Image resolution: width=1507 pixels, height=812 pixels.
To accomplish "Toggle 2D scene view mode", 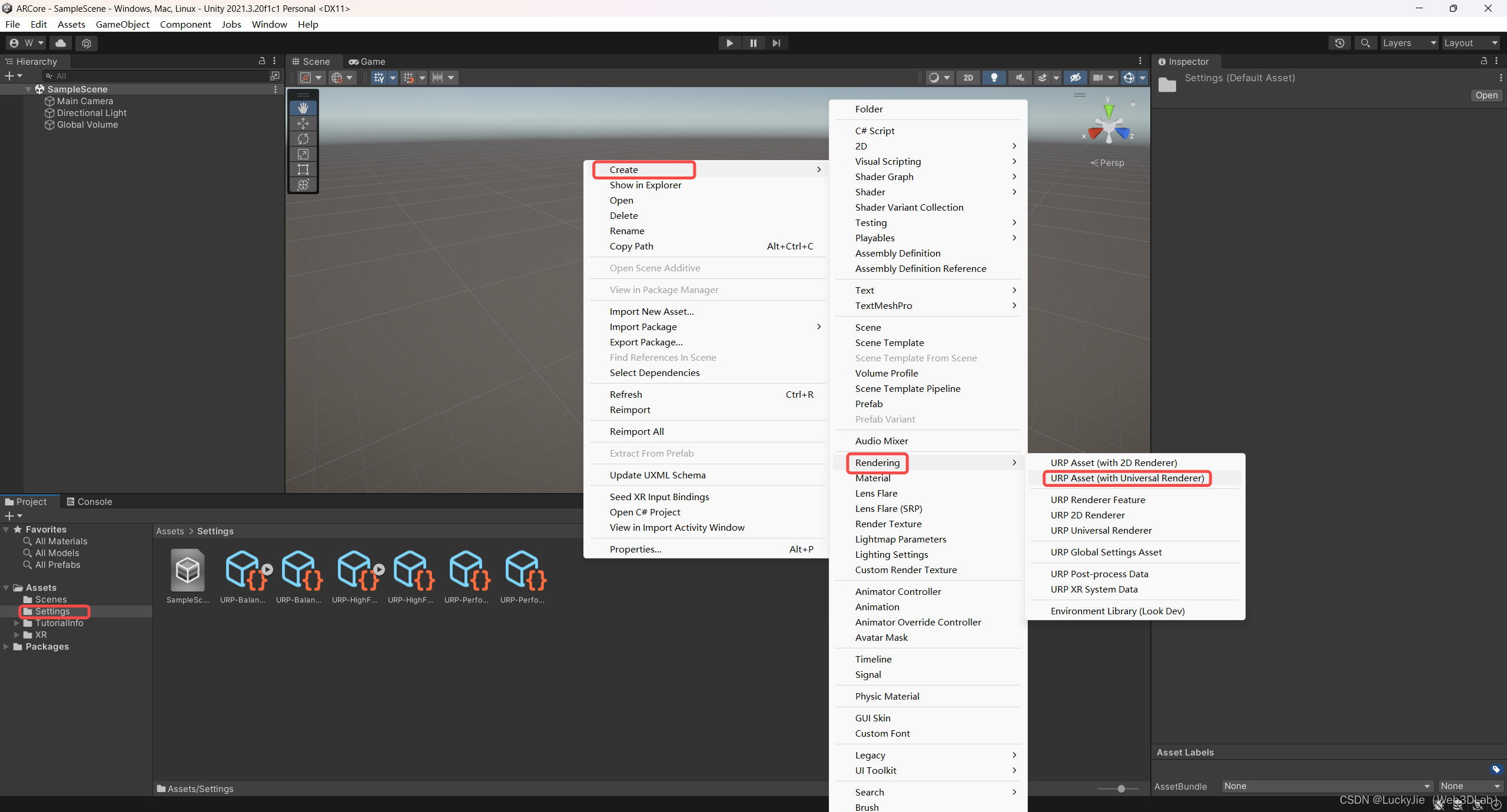I will (x=968, y=78).
